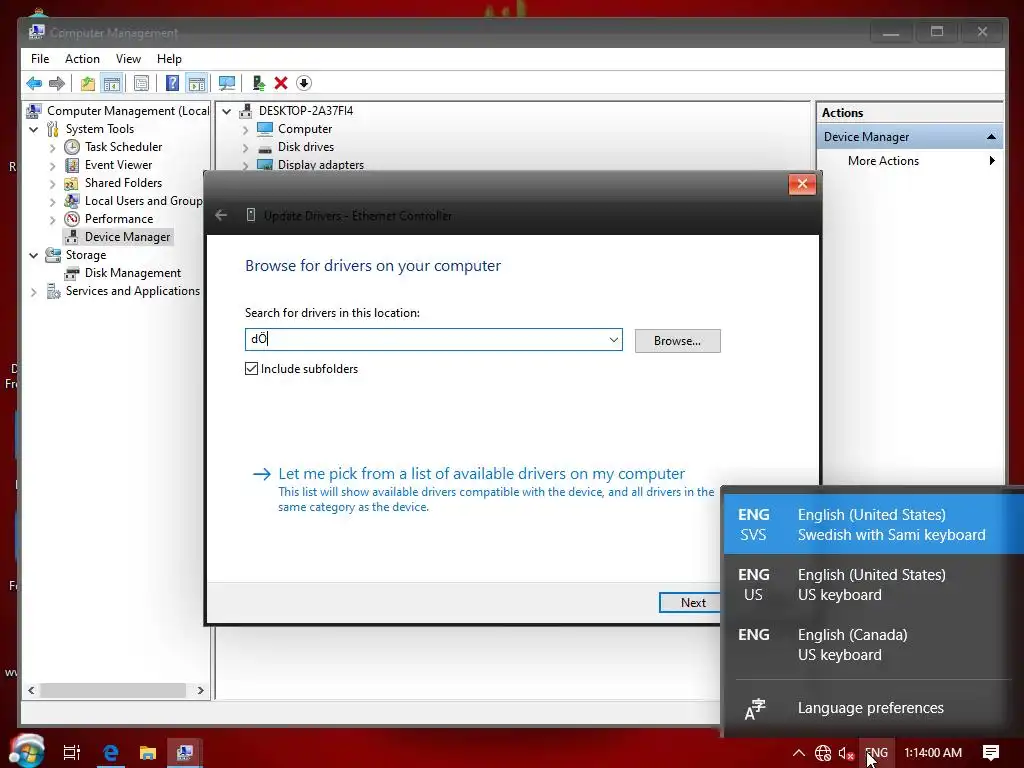Expand the Event Viewer arrow

coord(52,166)
